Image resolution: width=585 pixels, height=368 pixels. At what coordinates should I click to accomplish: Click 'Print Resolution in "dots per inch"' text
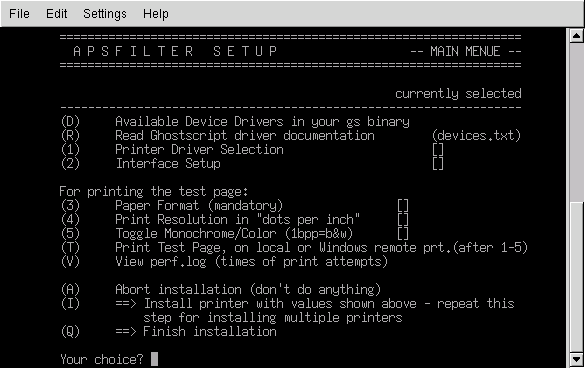point(237,219)
